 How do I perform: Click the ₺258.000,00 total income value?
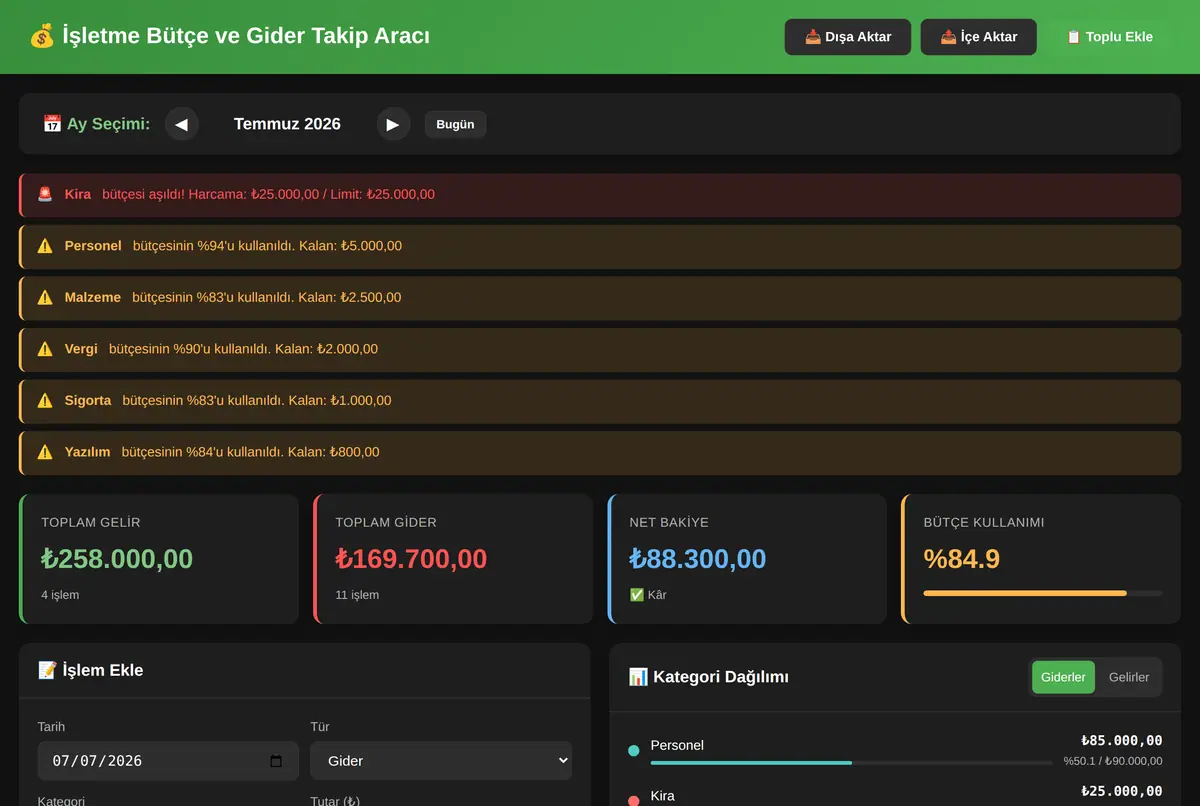pos(117,559)
